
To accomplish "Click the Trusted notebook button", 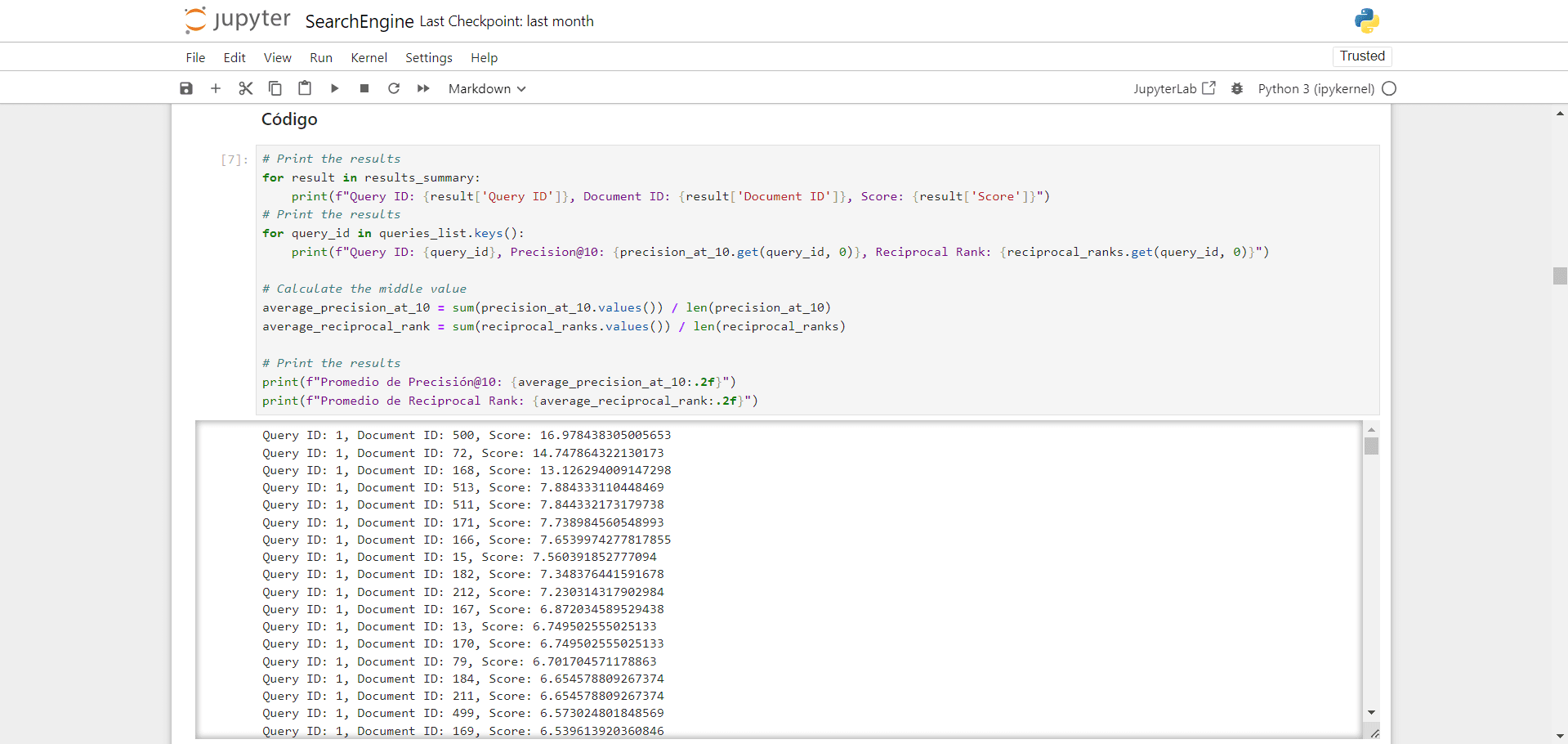I will [1362, 56].
